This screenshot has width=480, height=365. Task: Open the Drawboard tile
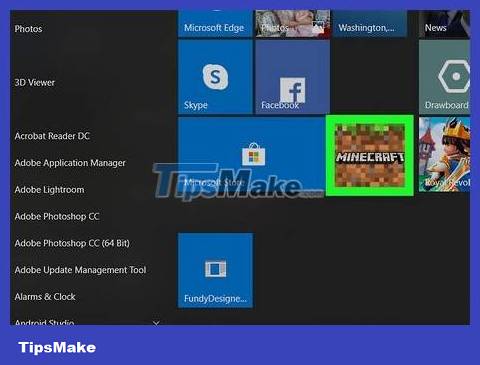(x=444, y=77)
